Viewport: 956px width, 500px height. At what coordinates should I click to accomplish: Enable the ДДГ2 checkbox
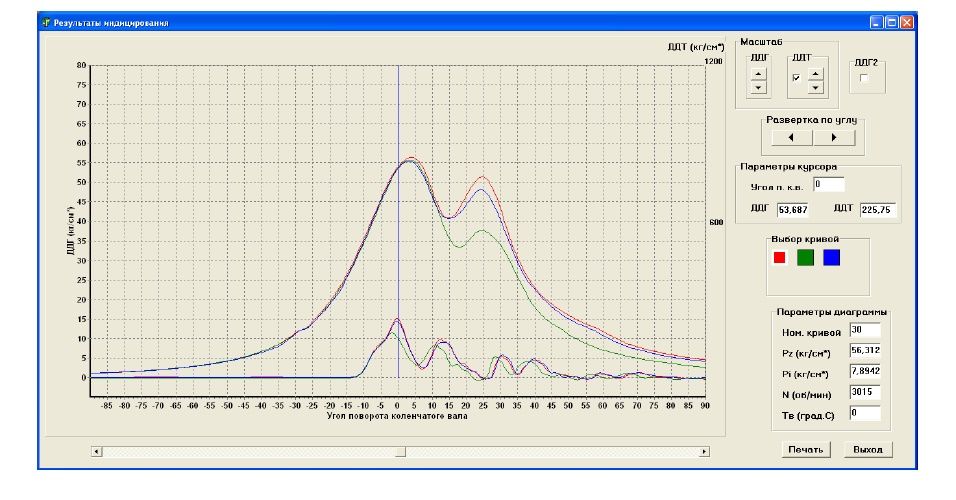(865, 78)
